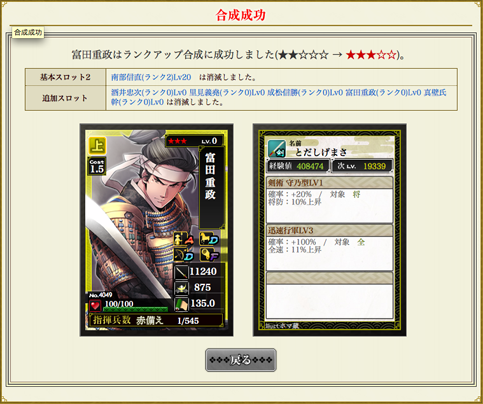The width and height of the screenshot is (483, 404).
Task: Click the weapon aptitude F icon
Action: 209,255
